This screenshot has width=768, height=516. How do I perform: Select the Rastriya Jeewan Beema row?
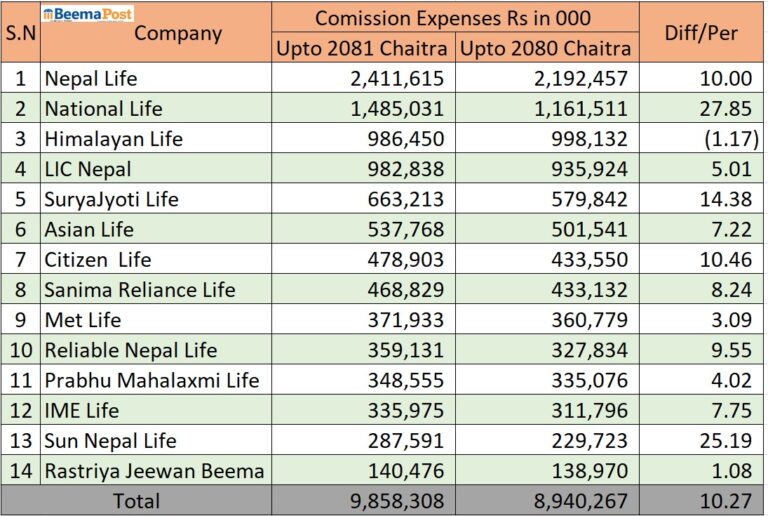click(382, 471)
